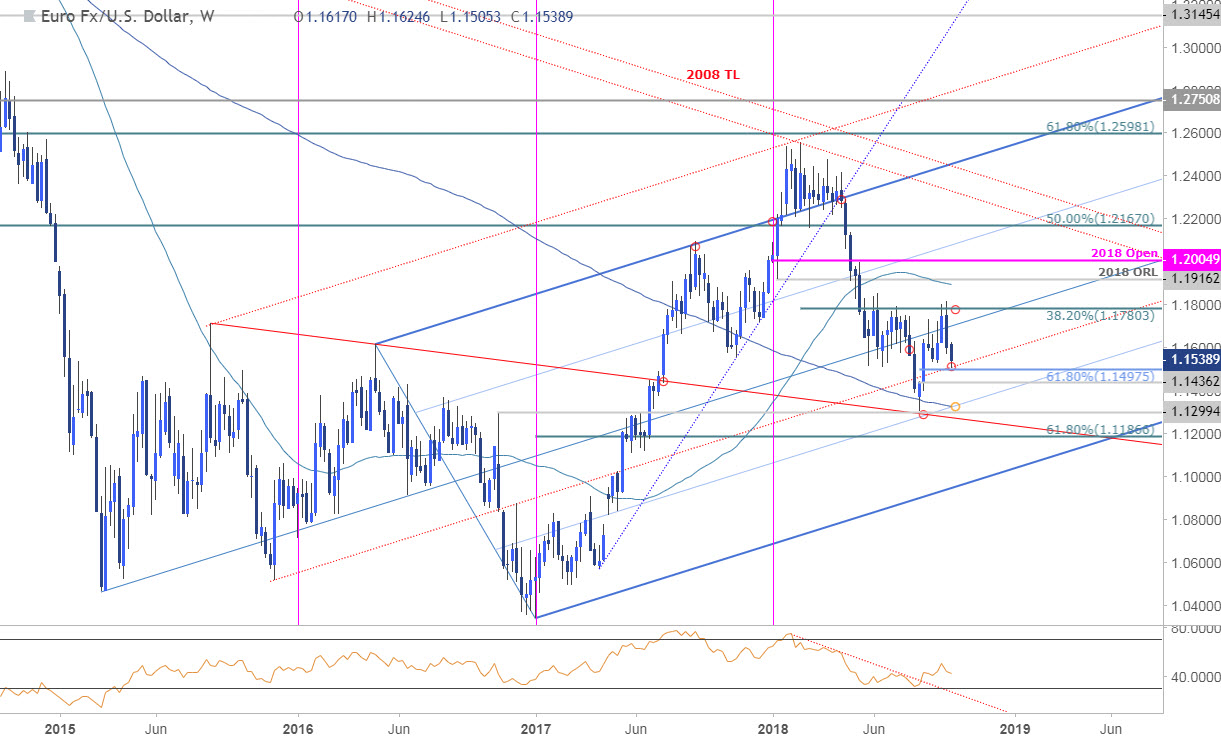Select the 2015 year label on time axis
This screenshot has width=1221, height=737.
(60, 729)
